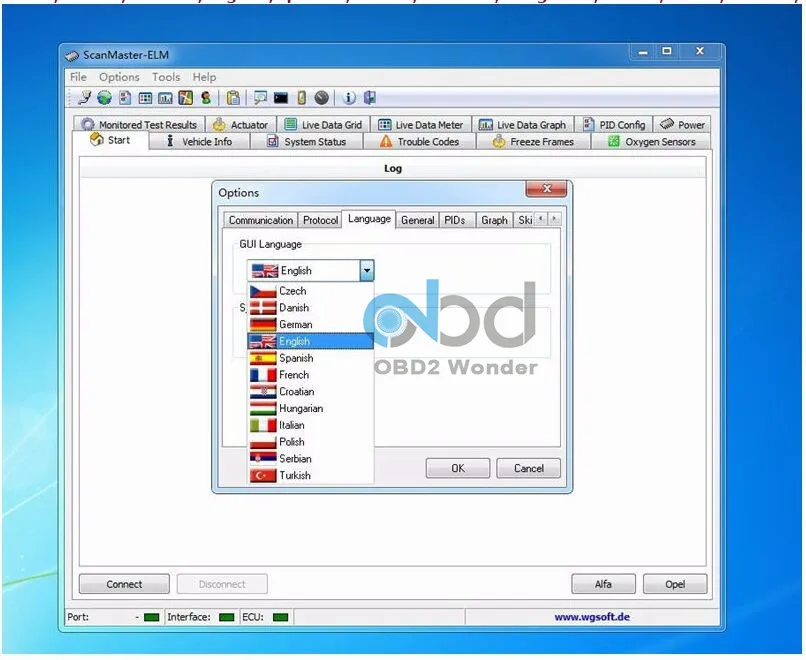Switch to the Live Data Grid tab

(x=323, y=124)
